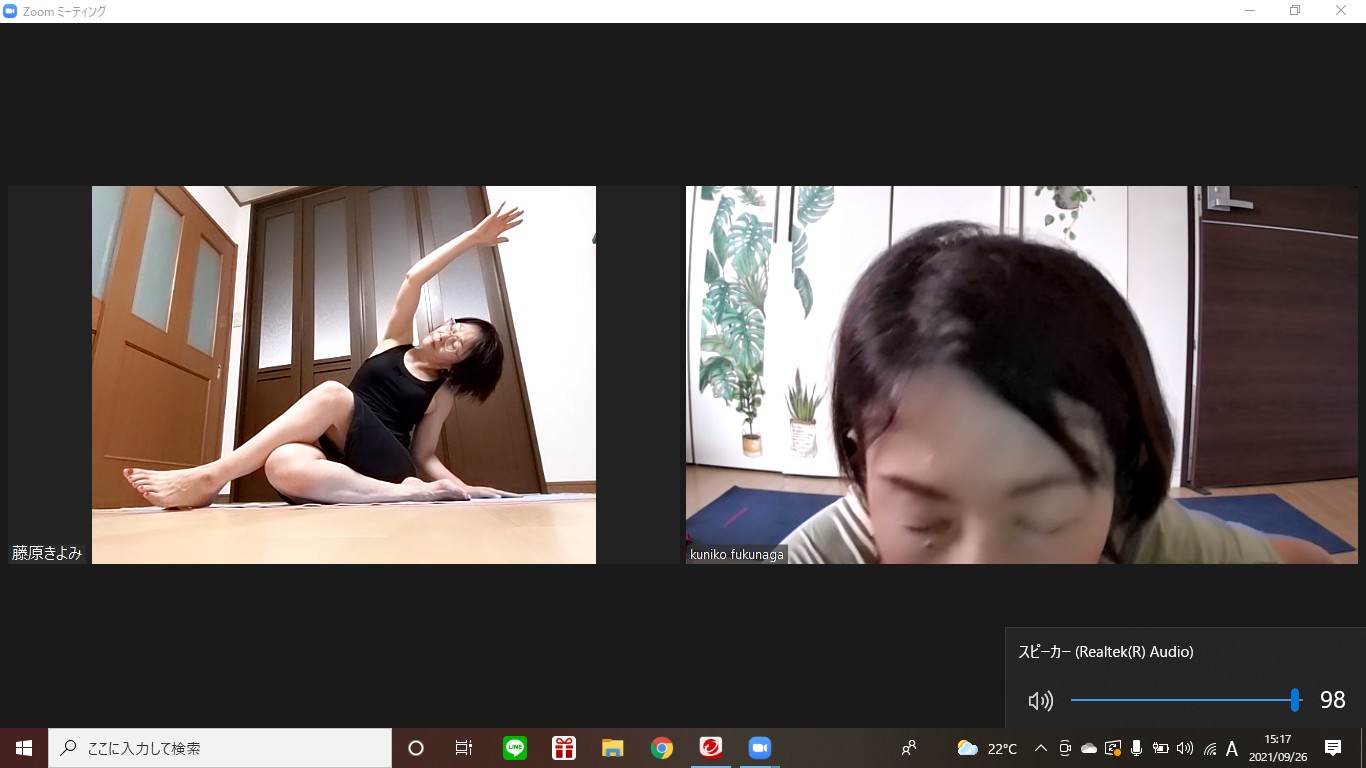Launch Google Chrome from the taskbar

pos(662,748)
